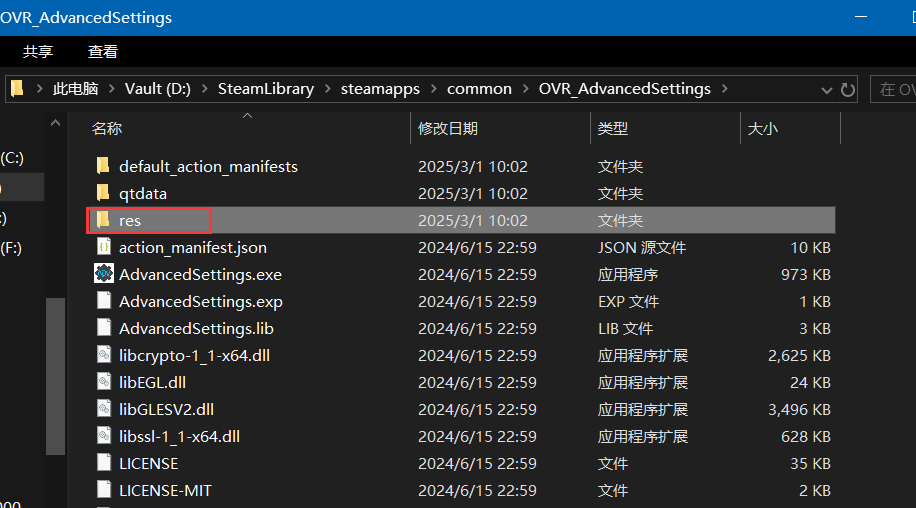The image size is (916, 508).
Task: Select the libcrypto-1_1-x64.dll file icon
Action: [103, 355]
